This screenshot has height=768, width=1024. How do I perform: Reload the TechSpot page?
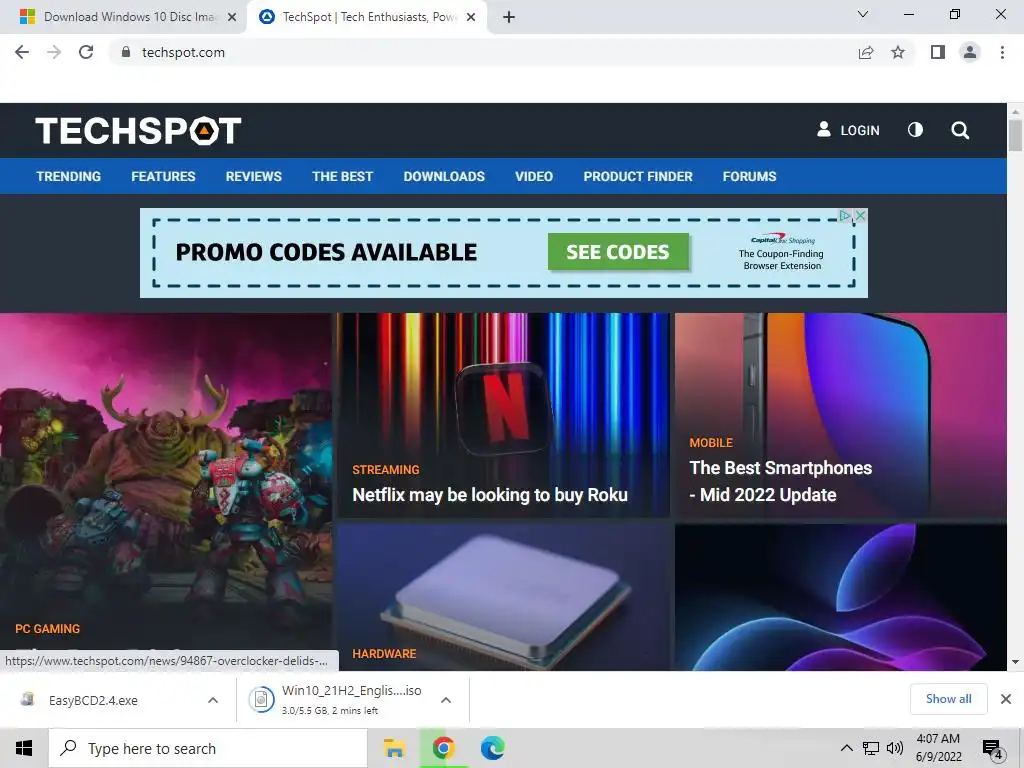(x=86, y=52)
